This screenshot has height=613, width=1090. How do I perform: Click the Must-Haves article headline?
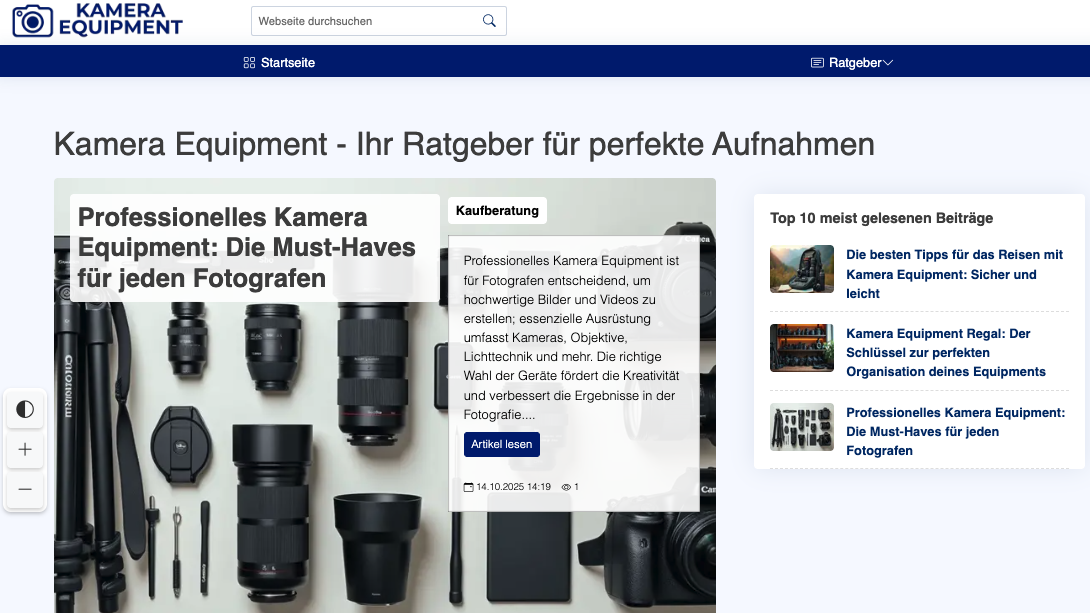coord(246,248)
